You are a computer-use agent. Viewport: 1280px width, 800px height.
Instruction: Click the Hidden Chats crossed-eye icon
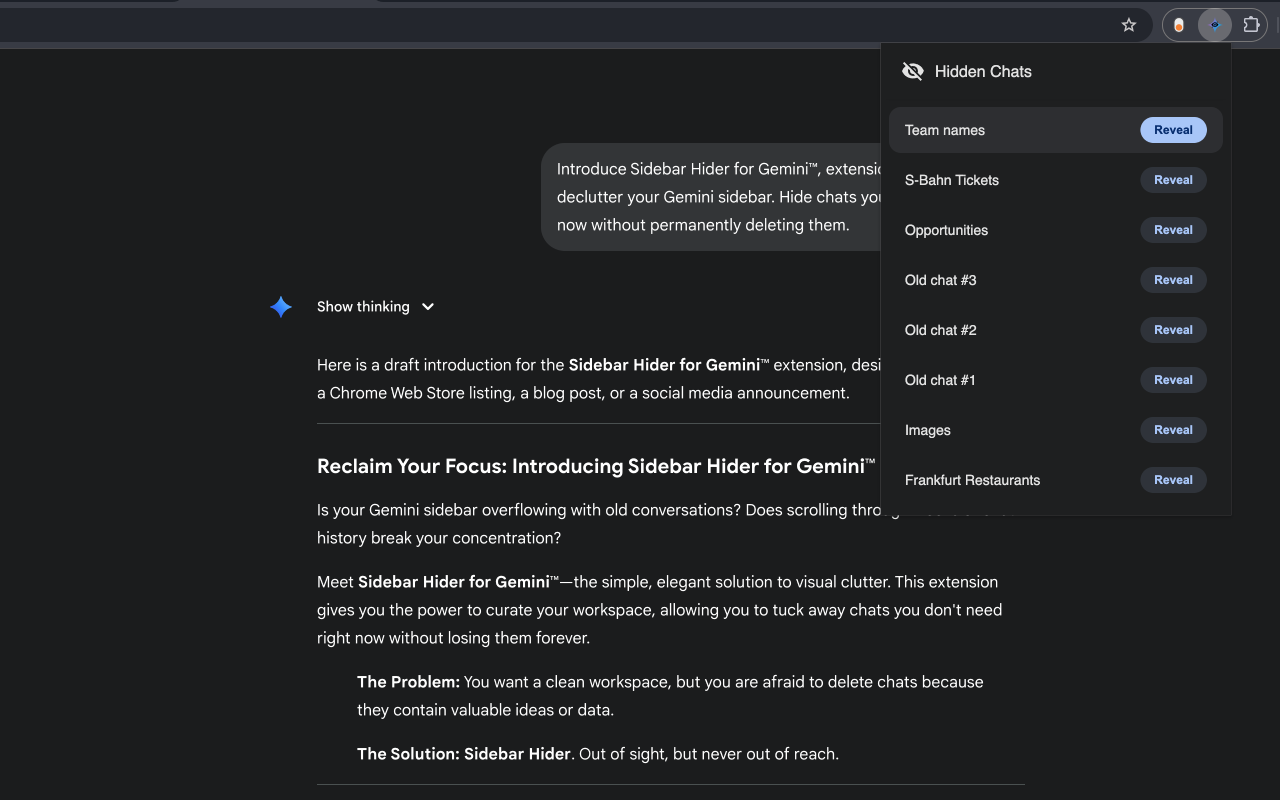point(912,71)
